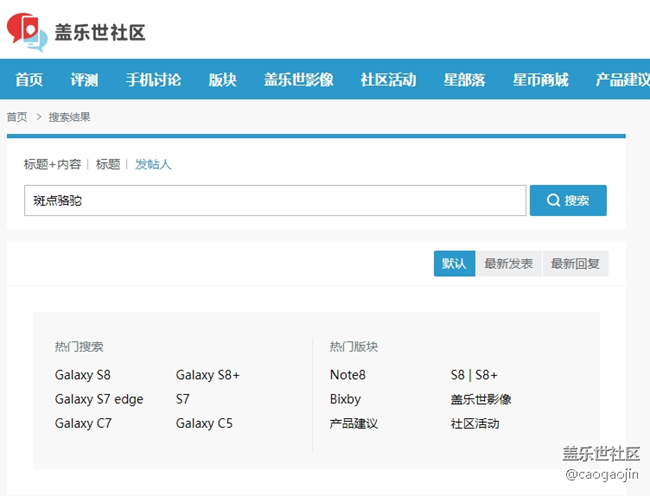This screenshot has height=496, width=650.
Task: Sort results by 默认
Action: tap(454, 264)
